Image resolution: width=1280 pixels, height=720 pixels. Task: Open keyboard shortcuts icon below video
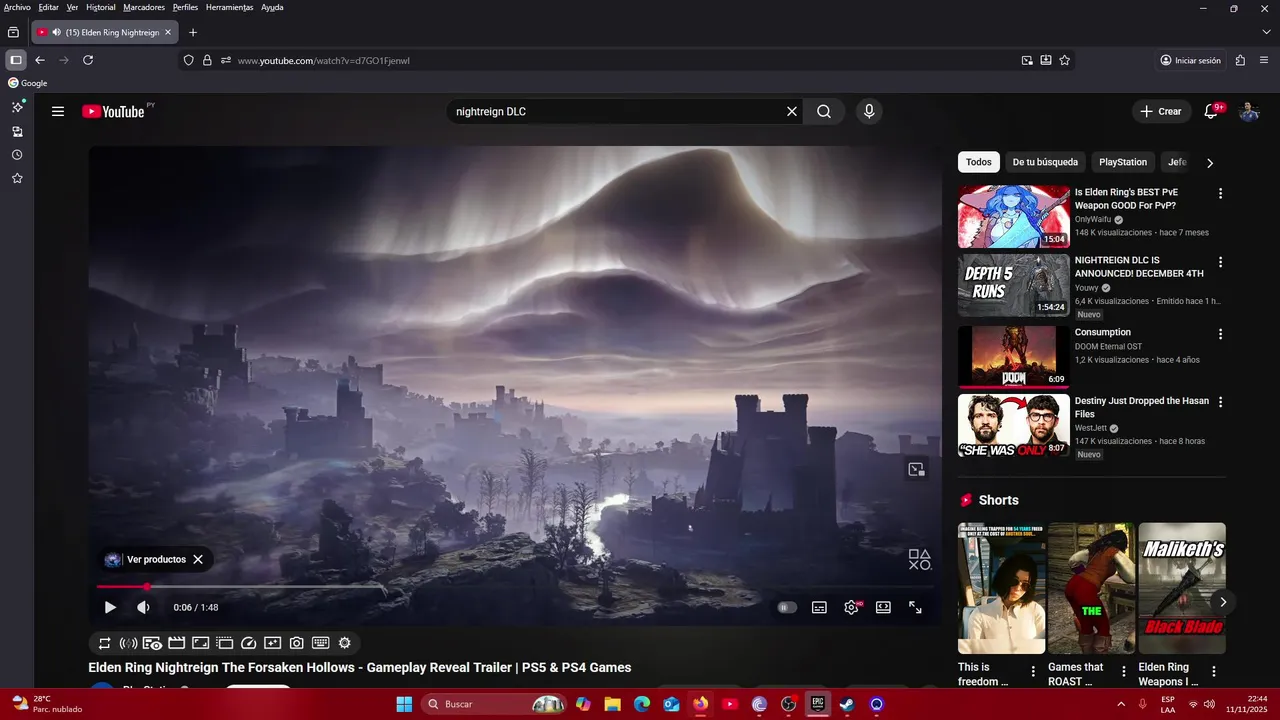click(321, 643)
